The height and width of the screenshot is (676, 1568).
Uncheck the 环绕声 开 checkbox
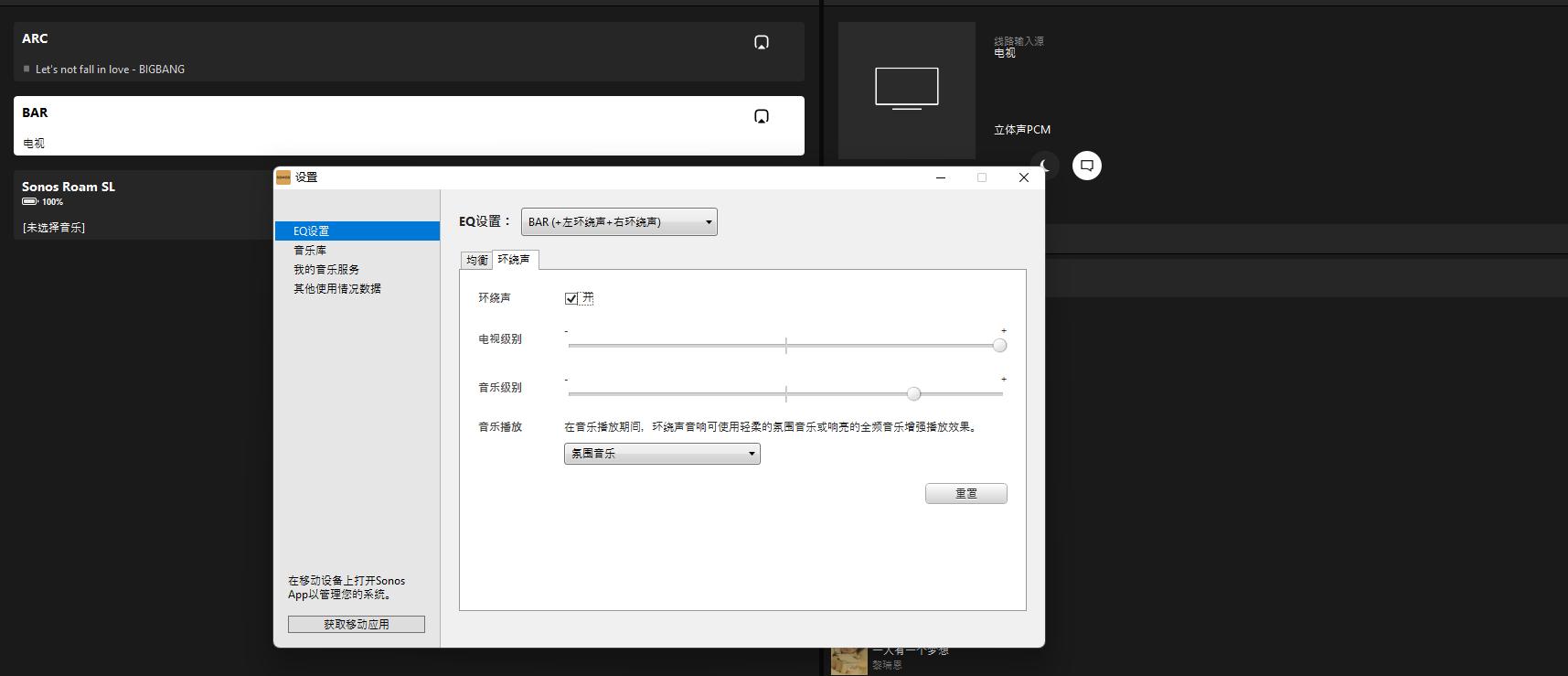[x=571, y=298]
